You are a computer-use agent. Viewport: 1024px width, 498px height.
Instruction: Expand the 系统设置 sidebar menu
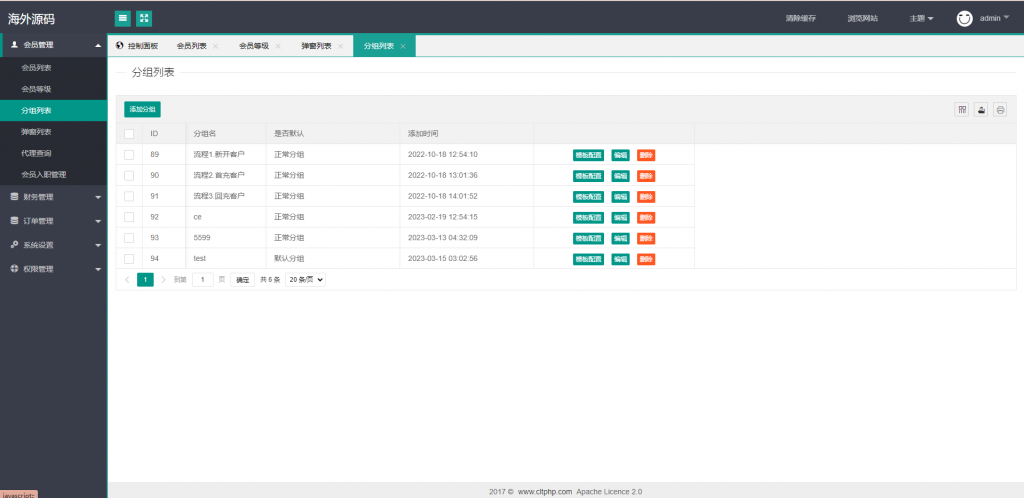[53, 245]
